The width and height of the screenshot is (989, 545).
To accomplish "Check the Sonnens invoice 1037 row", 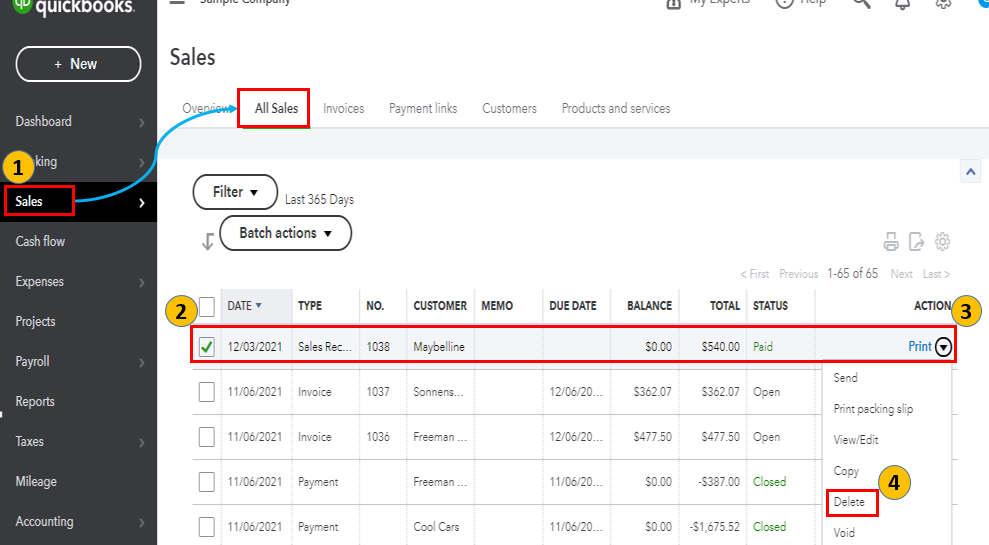I will tap(207, 392).
